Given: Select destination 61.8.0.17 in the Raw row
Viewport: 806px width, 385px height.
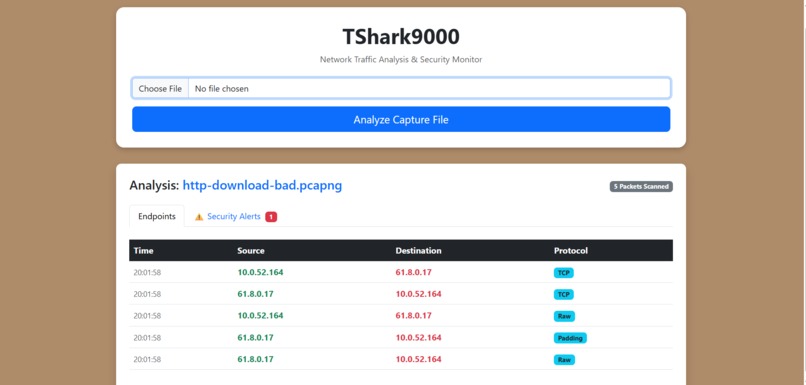Looking at the screenshot, I should click(x=413, y=316).
